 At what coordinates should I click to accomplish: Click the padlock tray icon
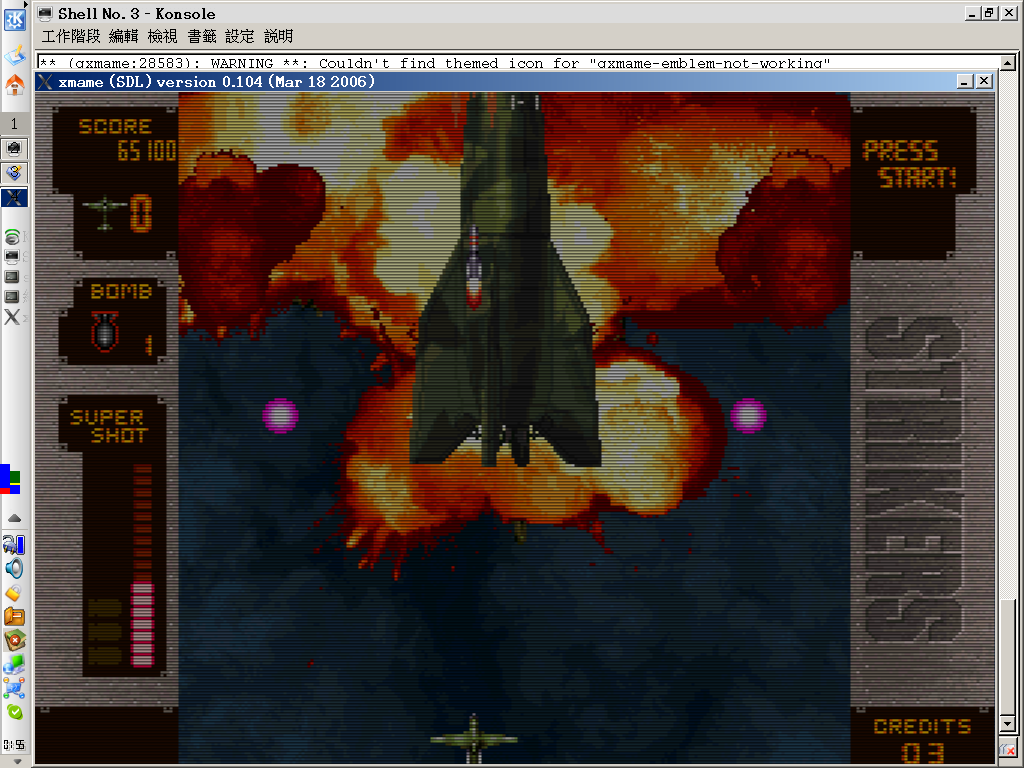14,593
